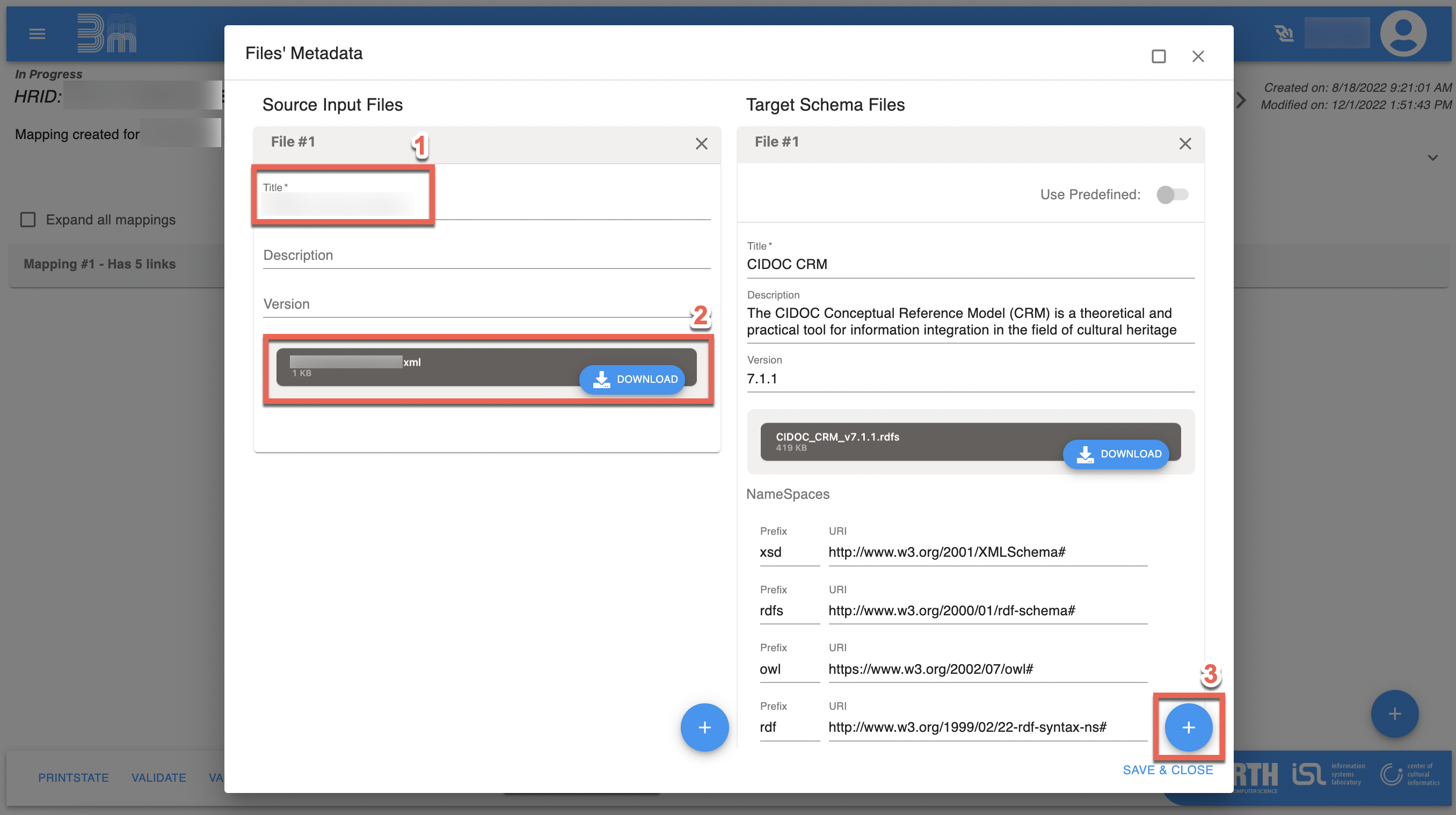Open the user account avatar
The image size is (1456, 815).
(x=1402, y=34)
